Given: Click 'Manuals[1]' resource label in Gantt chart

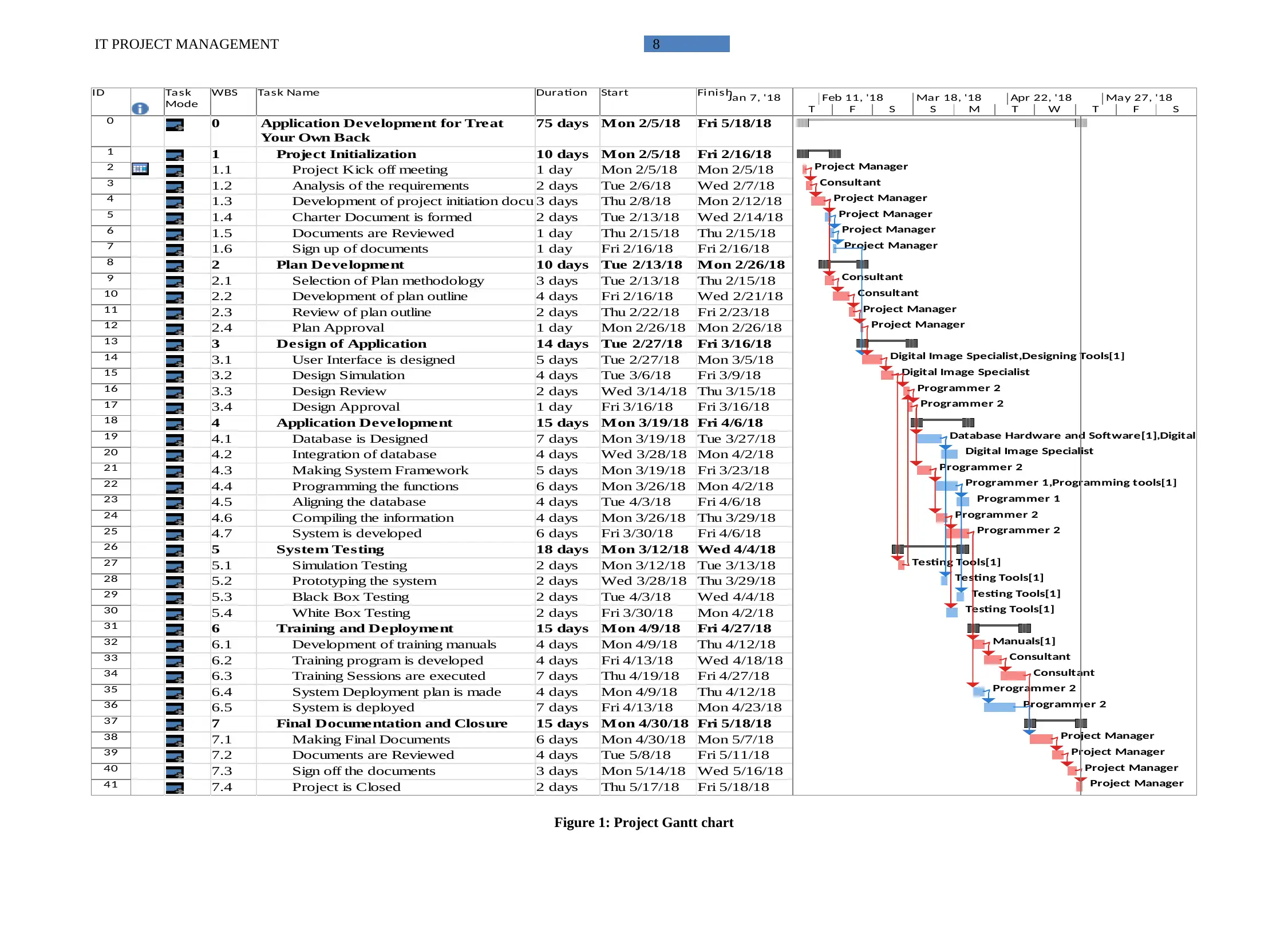Looking at the screenshot, I should coord(1024,641).
